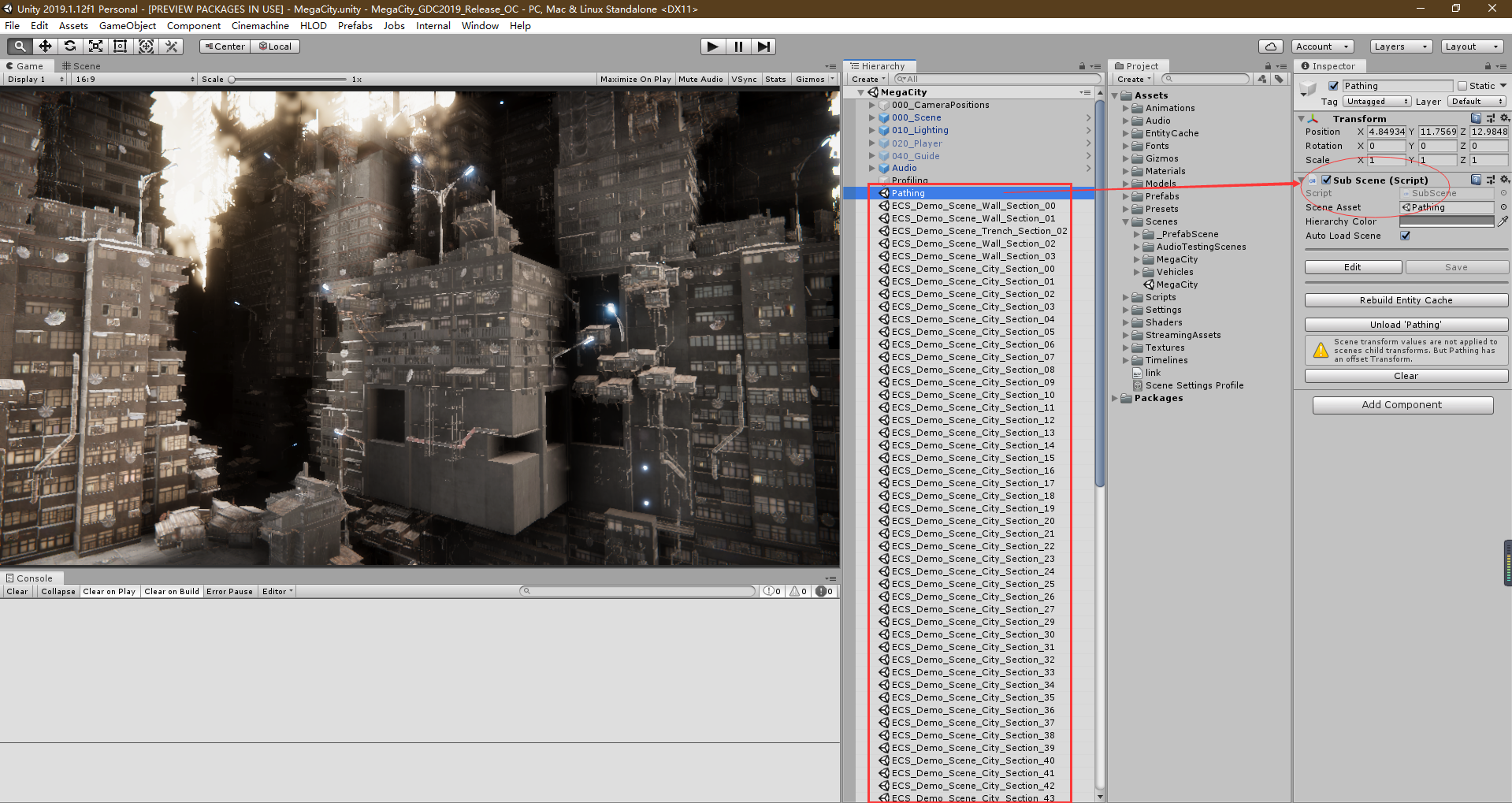Toggle Mute Audio in Game view
Viewport: 1512px width, 803px height.
click(x=700, y=79)
